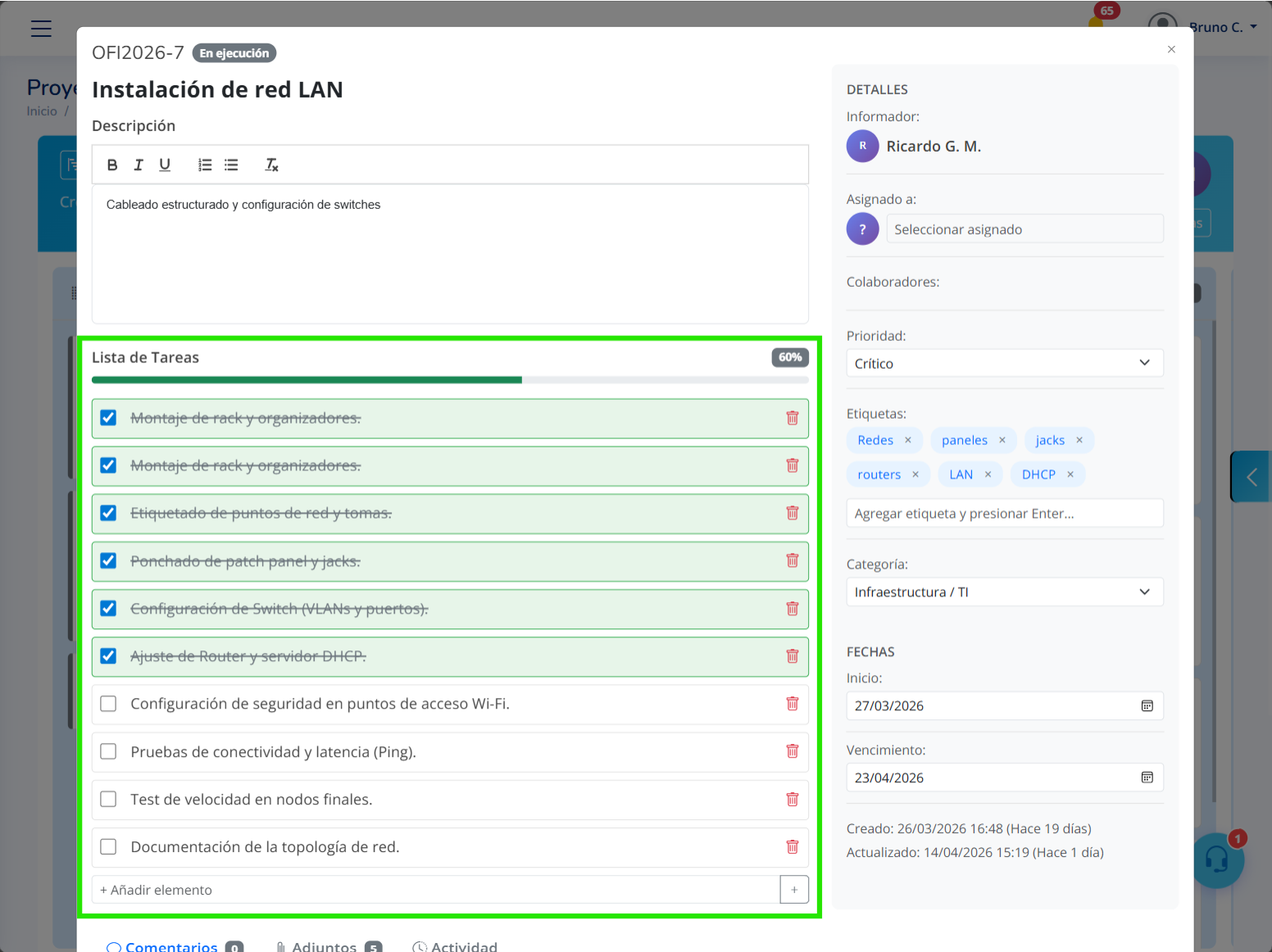Click the 60% task progress bar

(x=450, y=379)
